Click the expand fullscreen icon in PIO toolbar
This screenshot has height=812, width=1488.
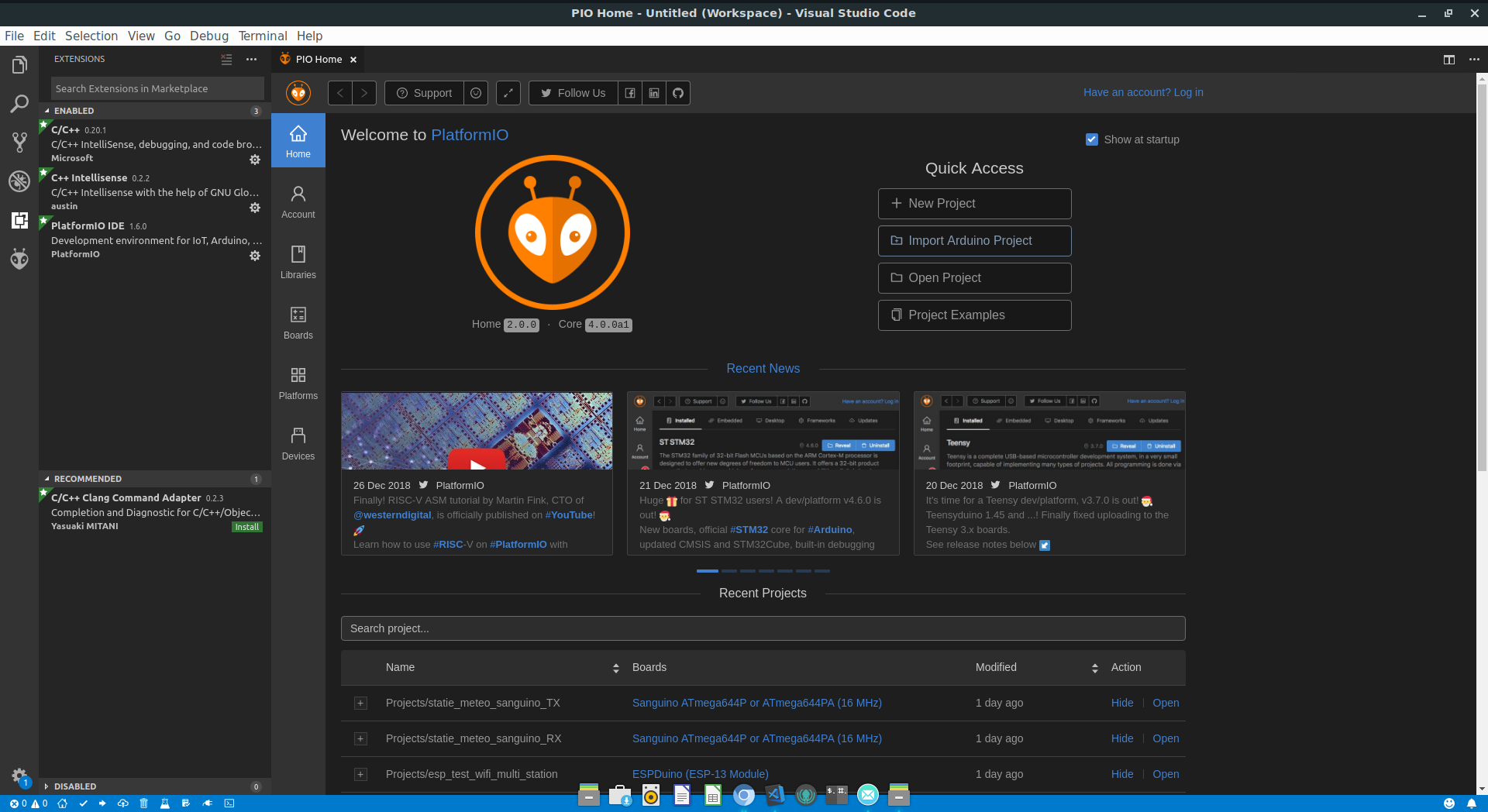tap(508, 93)
